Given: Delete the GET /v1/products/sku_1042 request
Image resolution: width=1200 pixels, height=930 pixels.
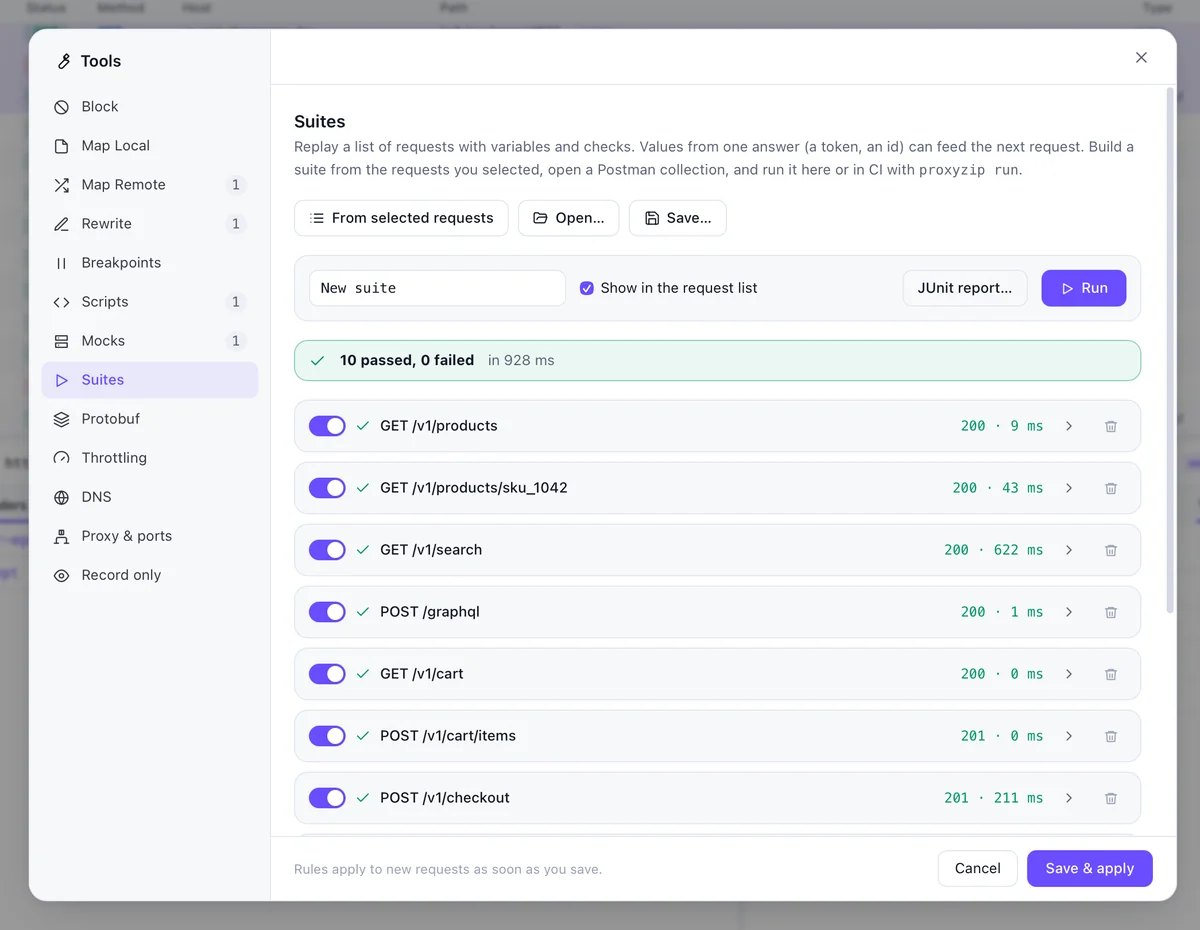Looking at the screenshot, I should click(x=1110, y=488).
